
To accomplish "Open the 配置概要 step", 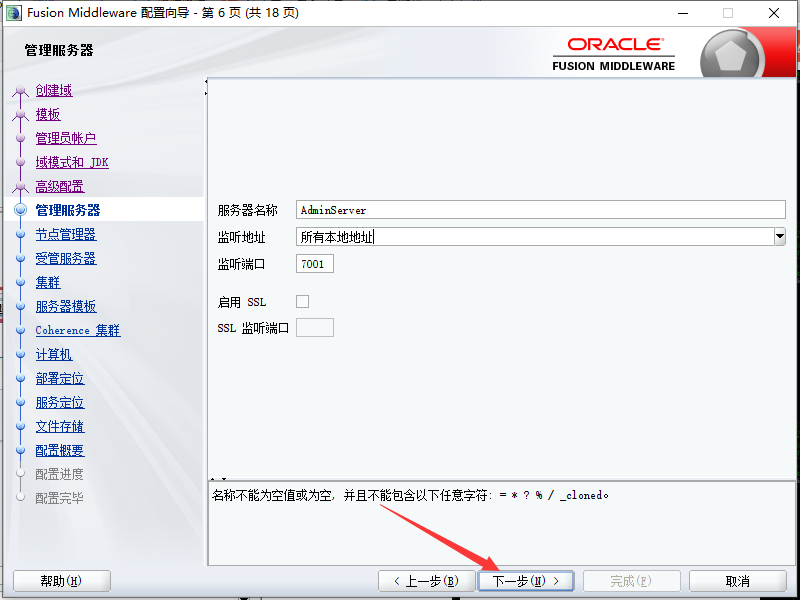I will click(60, 450).
